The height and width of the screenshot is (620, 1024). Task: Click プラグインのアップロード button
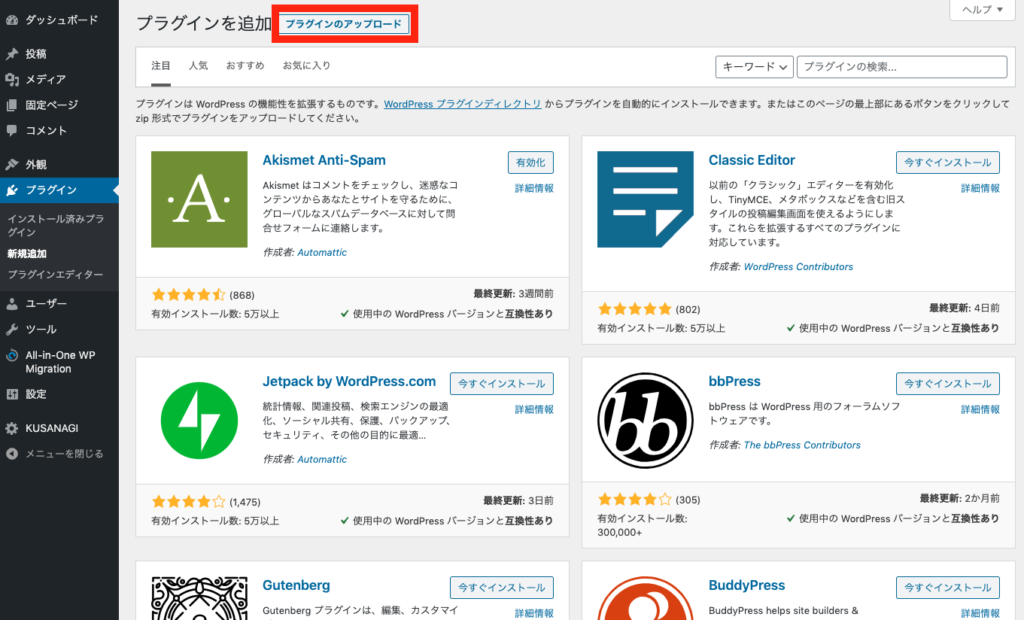(x=344, y=24)
